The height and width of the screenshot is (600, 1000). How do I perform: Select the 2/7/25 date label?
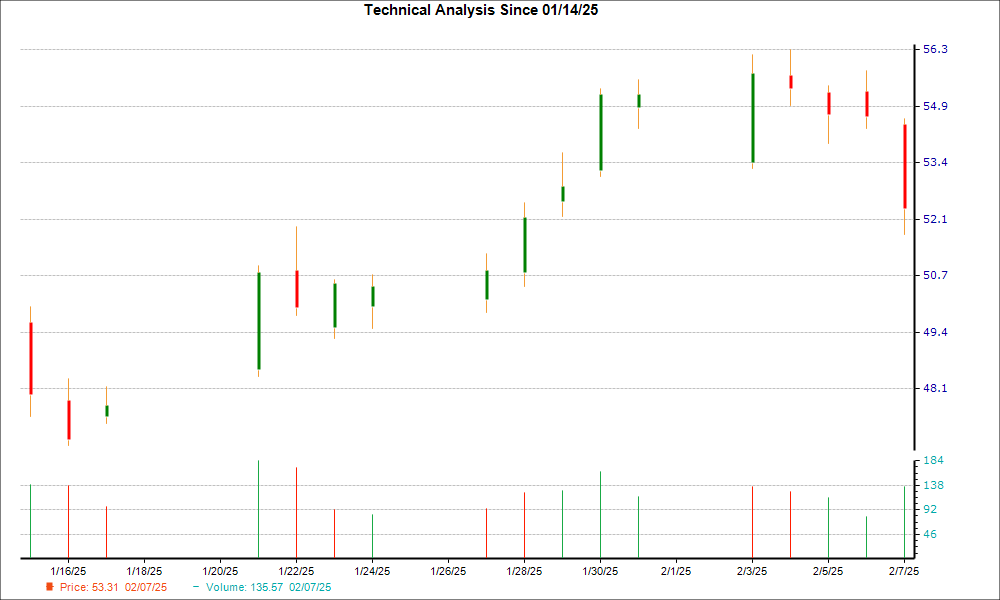coord(904,571)
